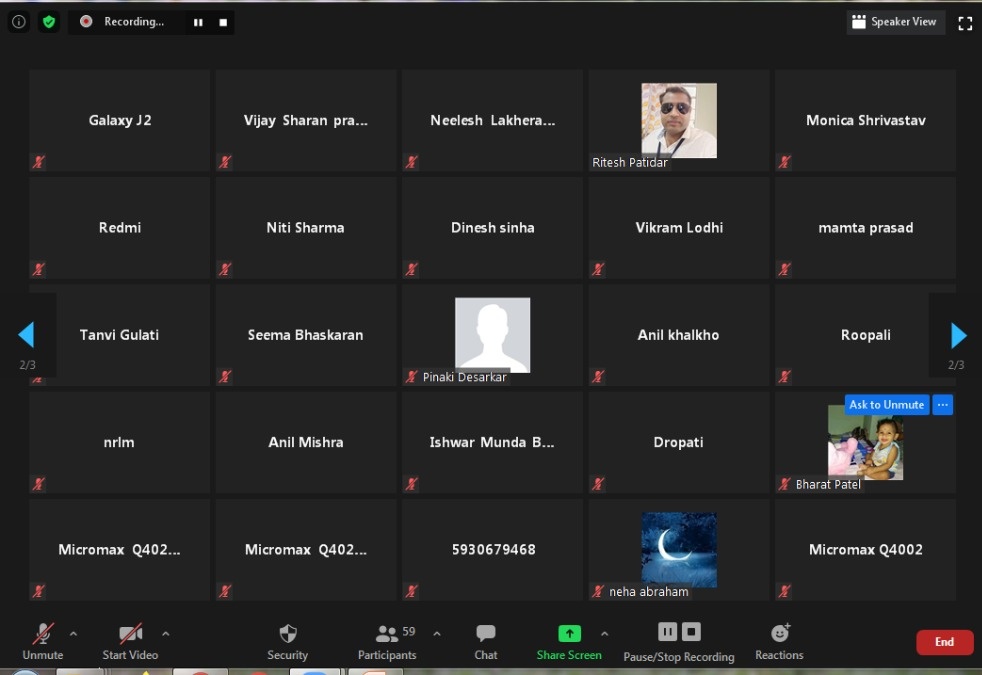The height and width of the screenshot is (675, 982).
Task: Start Video from the toolbar
Action: pyautogui.click(x=130, y=641)
